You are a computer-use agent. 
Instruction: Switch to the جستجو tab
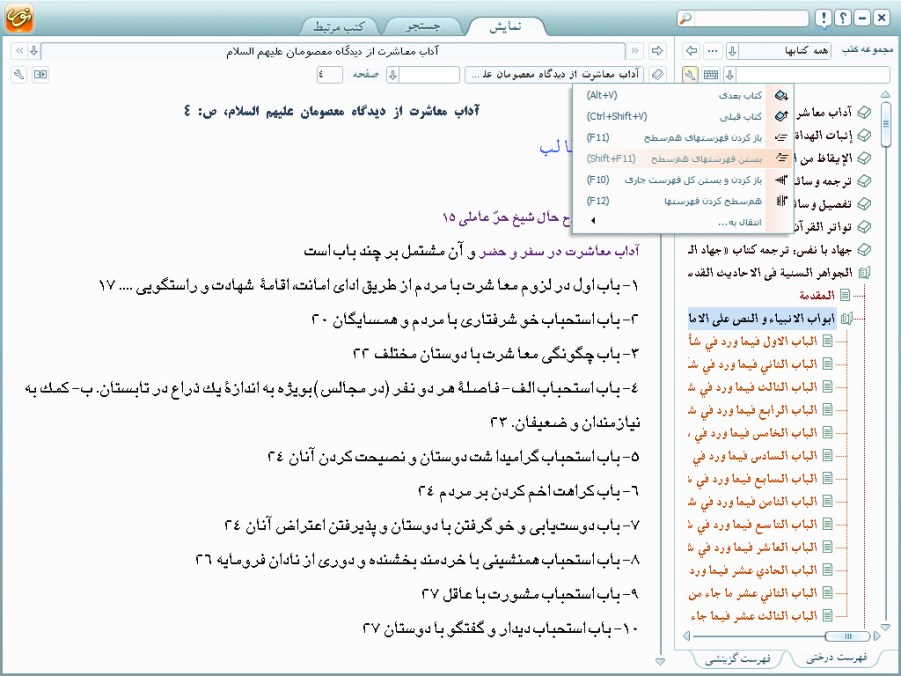(x=423, y=26)
